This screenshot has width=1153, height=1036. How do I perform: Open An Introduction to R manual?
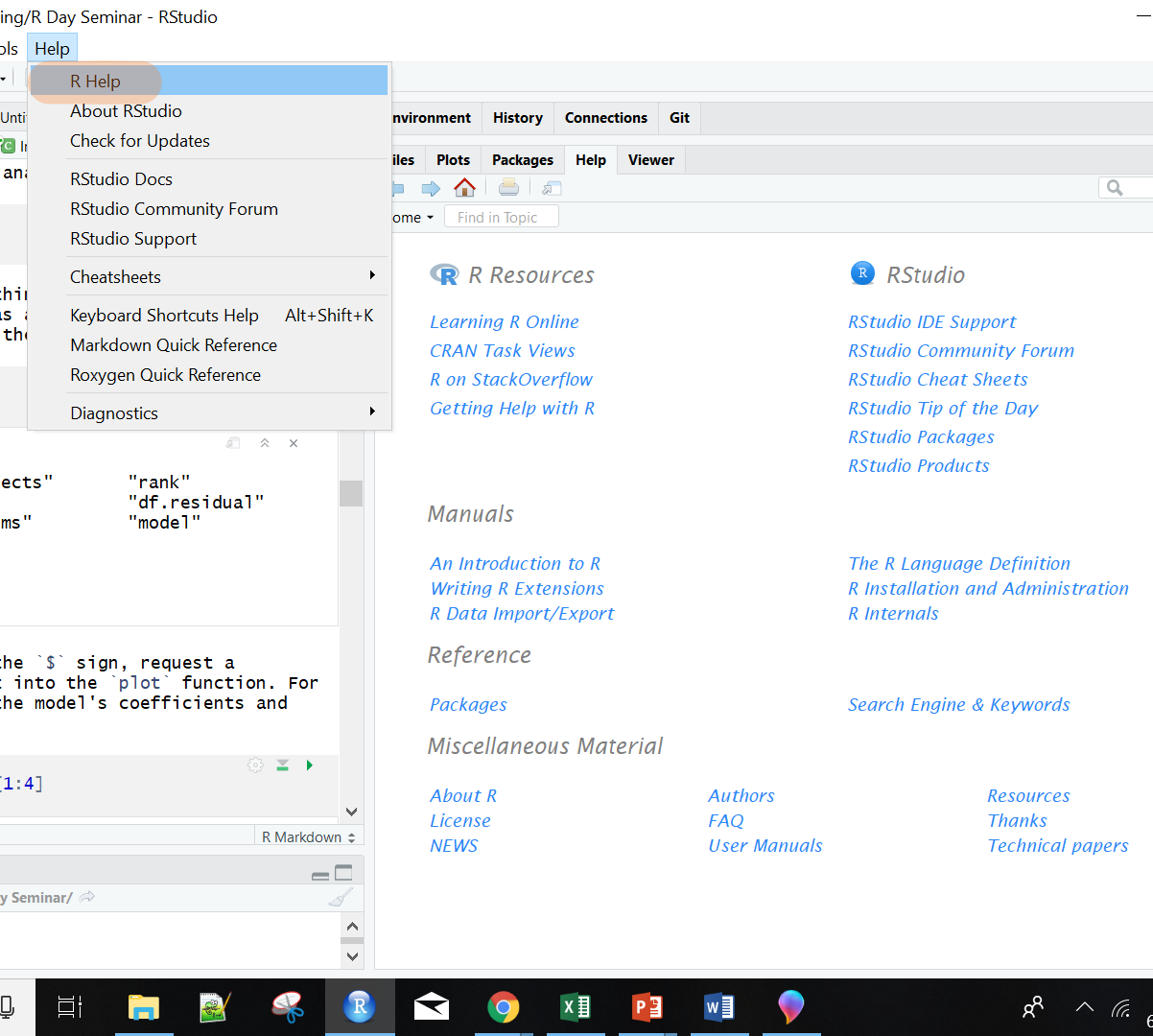click(515, 563)
